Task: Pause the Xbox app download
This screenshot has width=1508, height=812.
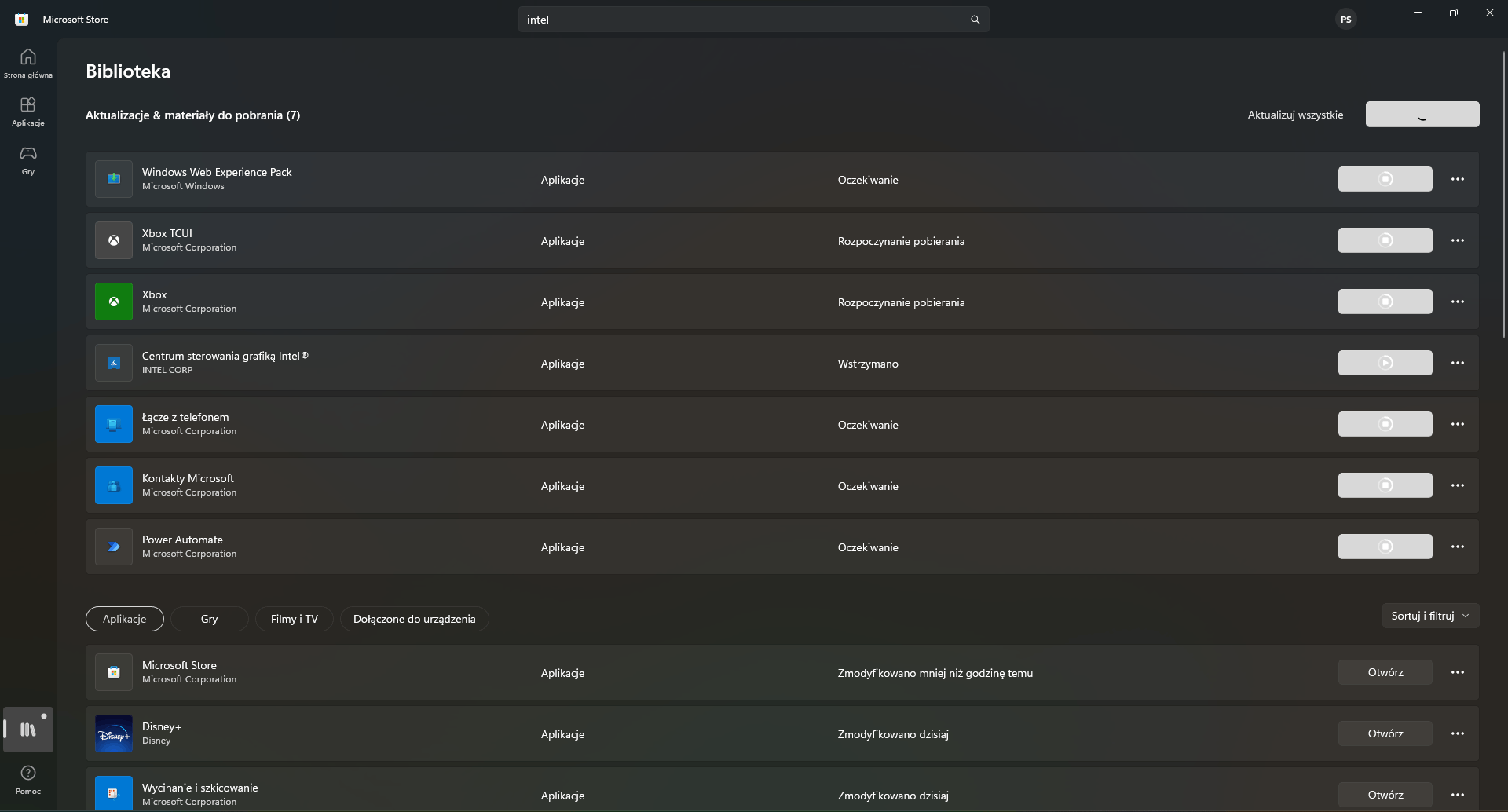Action: [1385, 302]
